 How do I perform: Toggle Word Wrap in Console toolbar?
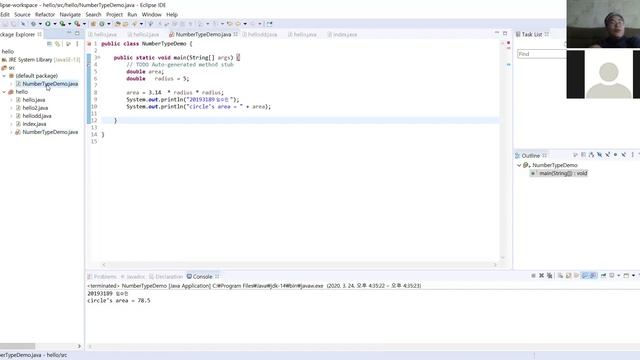pos(576,276)
